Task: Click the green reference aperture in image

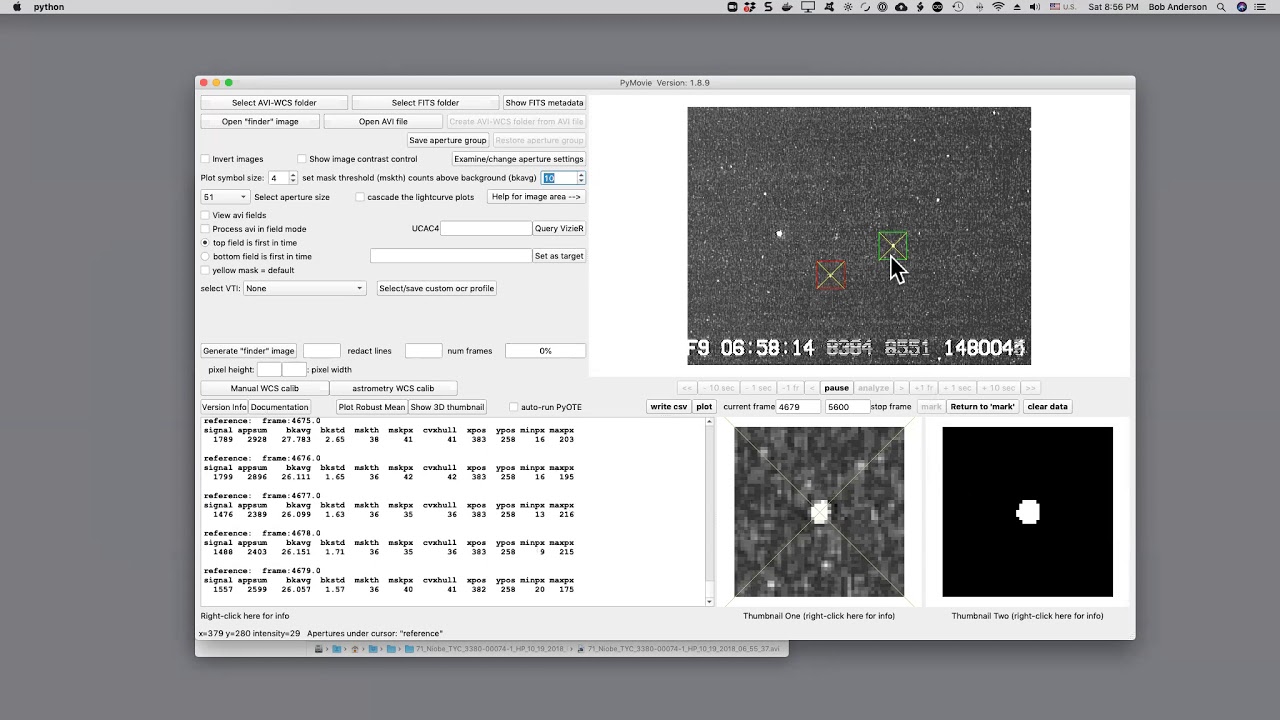Action: [892, 245]
